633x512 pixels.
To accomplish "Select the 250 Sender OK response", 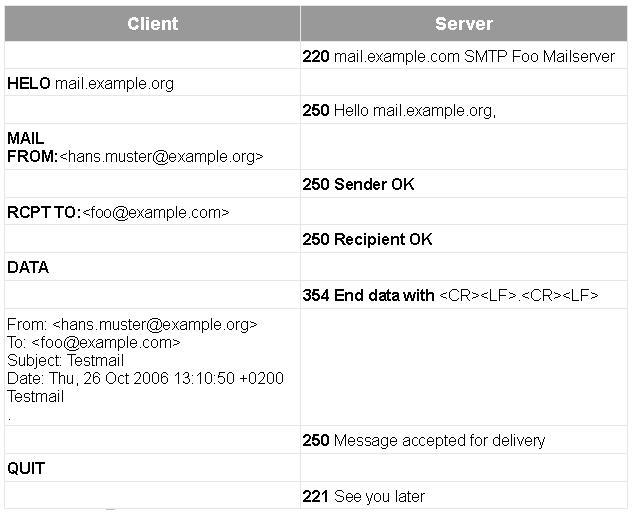I will (358, 184).
